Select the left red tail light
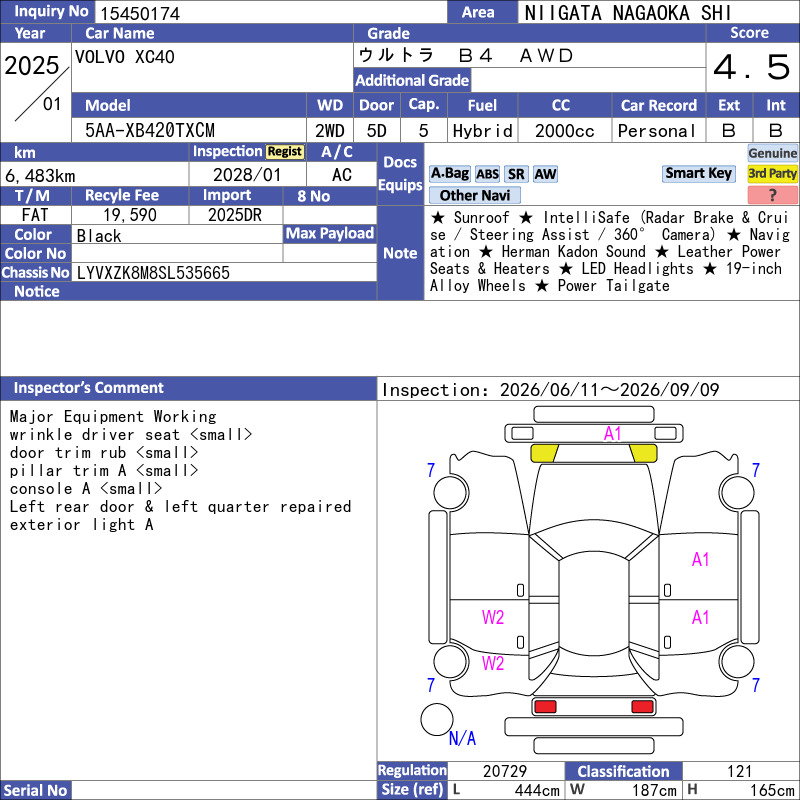The image size is (800, 800). click(x=545, y=707)
